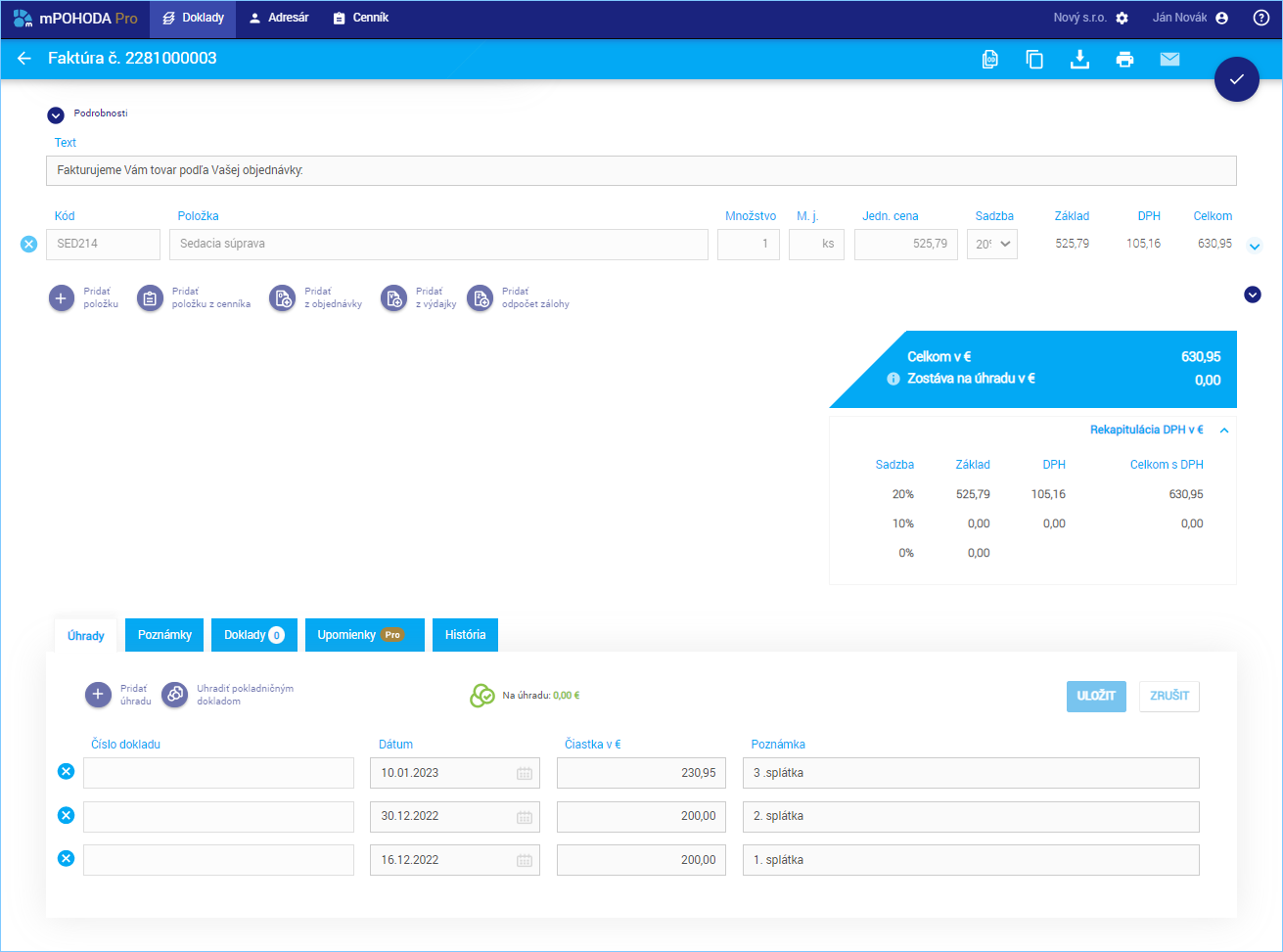1283x952 pixels.
Task: Open calendar for date 10.01.2023
Action: 525,773
